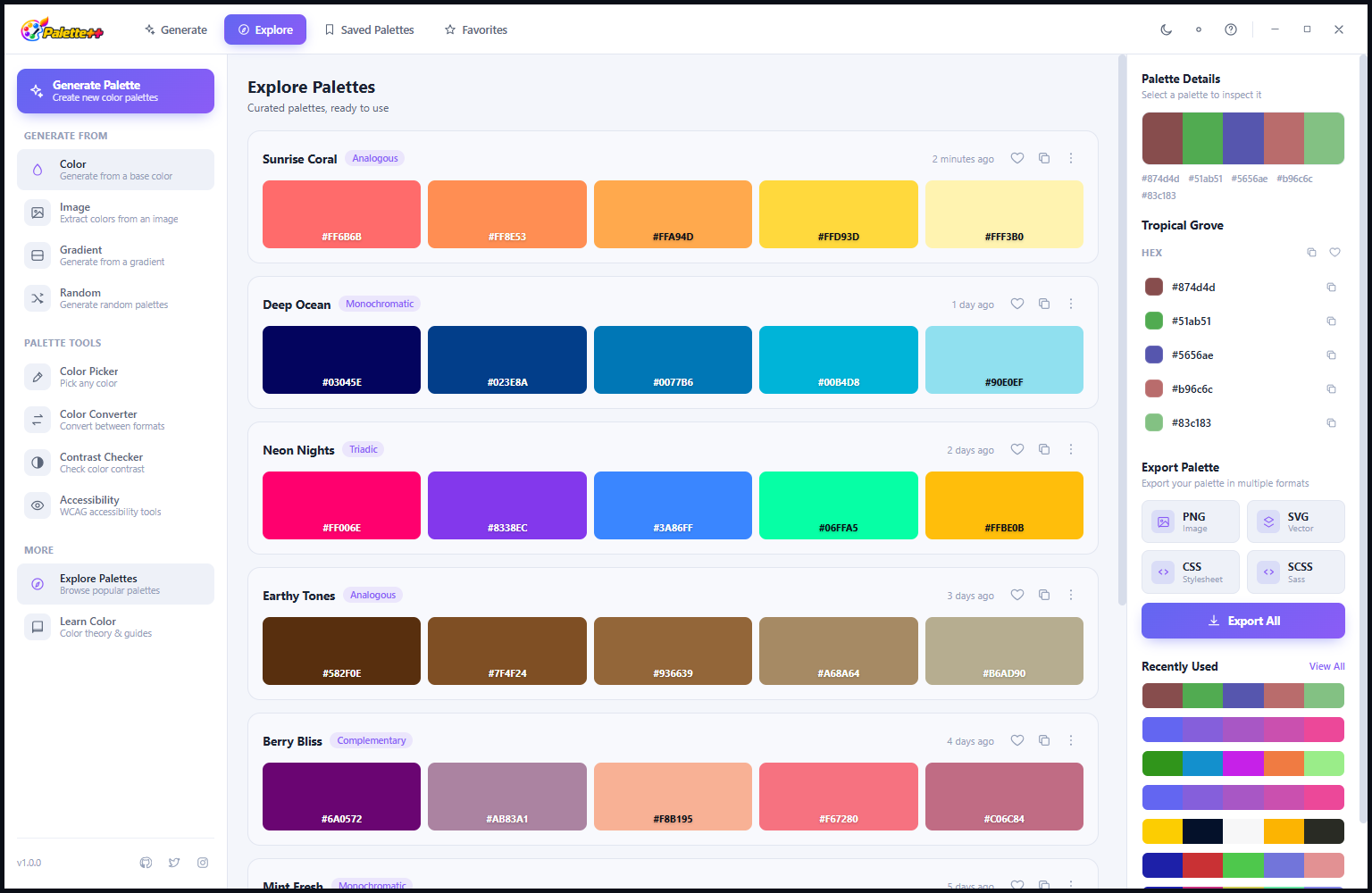Click the Complementary tag on Berry Bliss
The height and width of the screenshot is (893, 1372).
pyautogui.click(x=372, y=740)
